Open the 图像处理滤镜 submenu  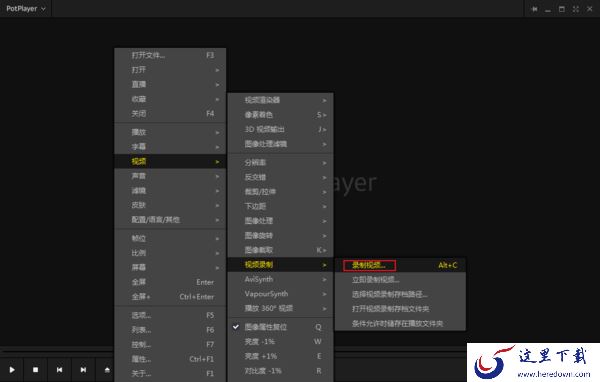pyautogui.click(x=280, y=144)
